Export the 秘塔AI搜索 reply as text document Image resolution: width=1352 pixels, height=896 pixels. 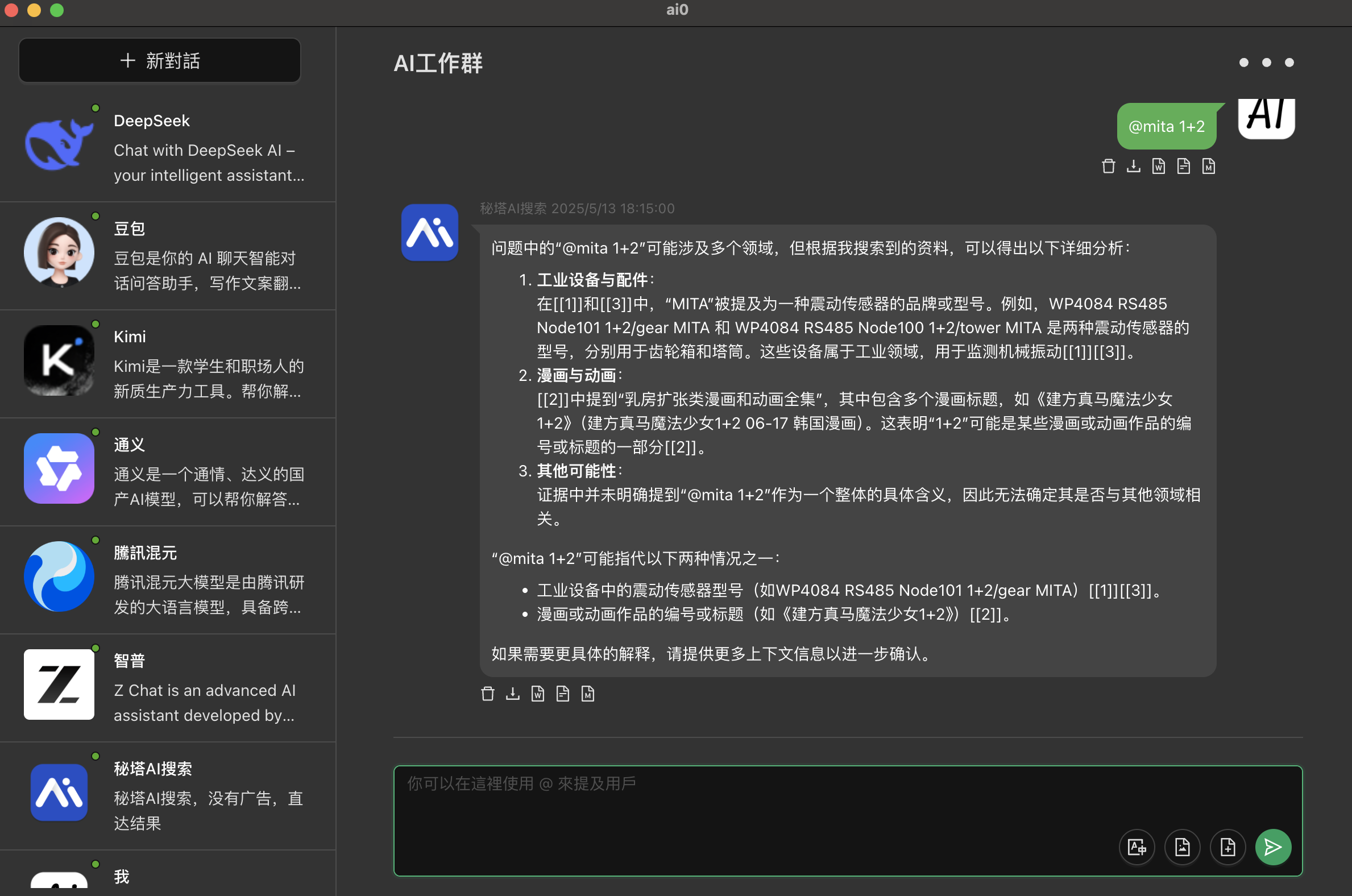pyautogui.click(x=563, y=694)
